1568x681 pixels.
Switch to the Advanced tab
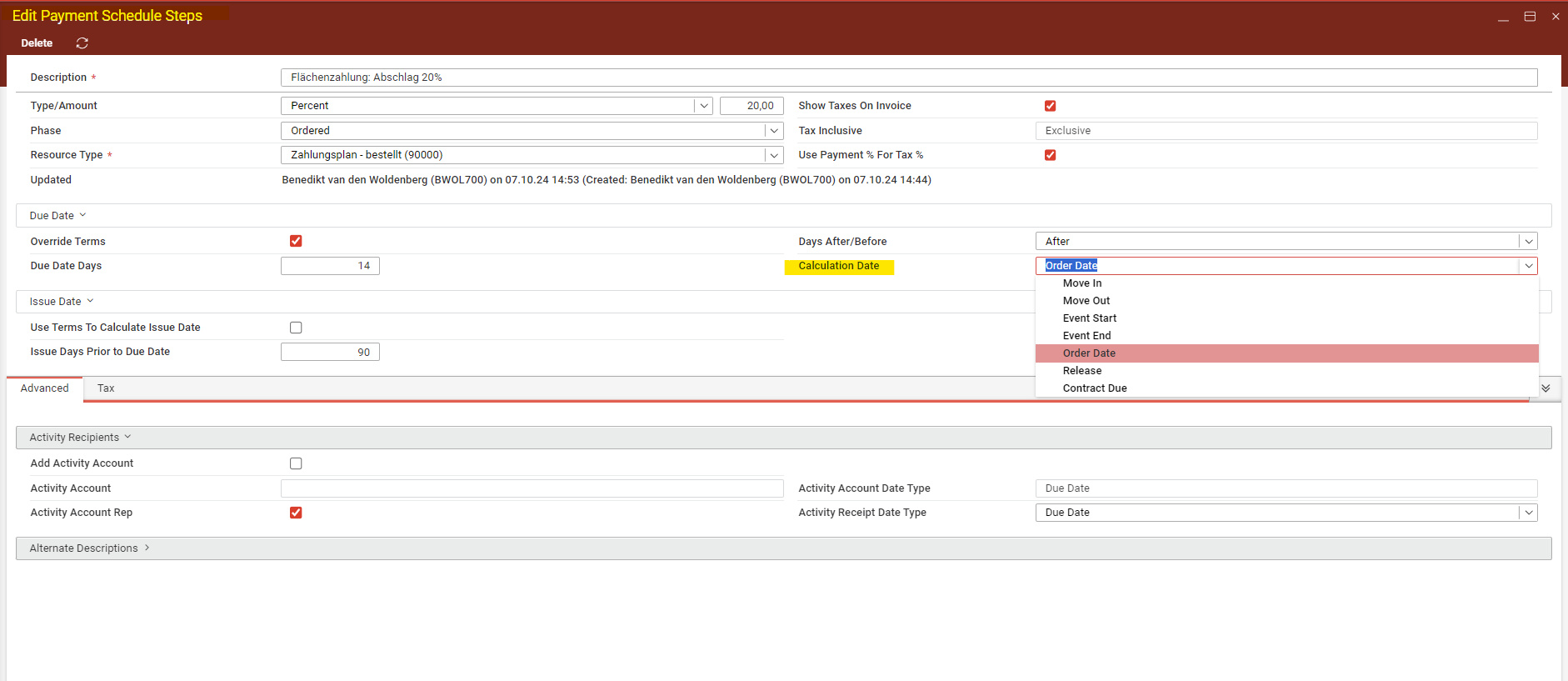[45, 388]
